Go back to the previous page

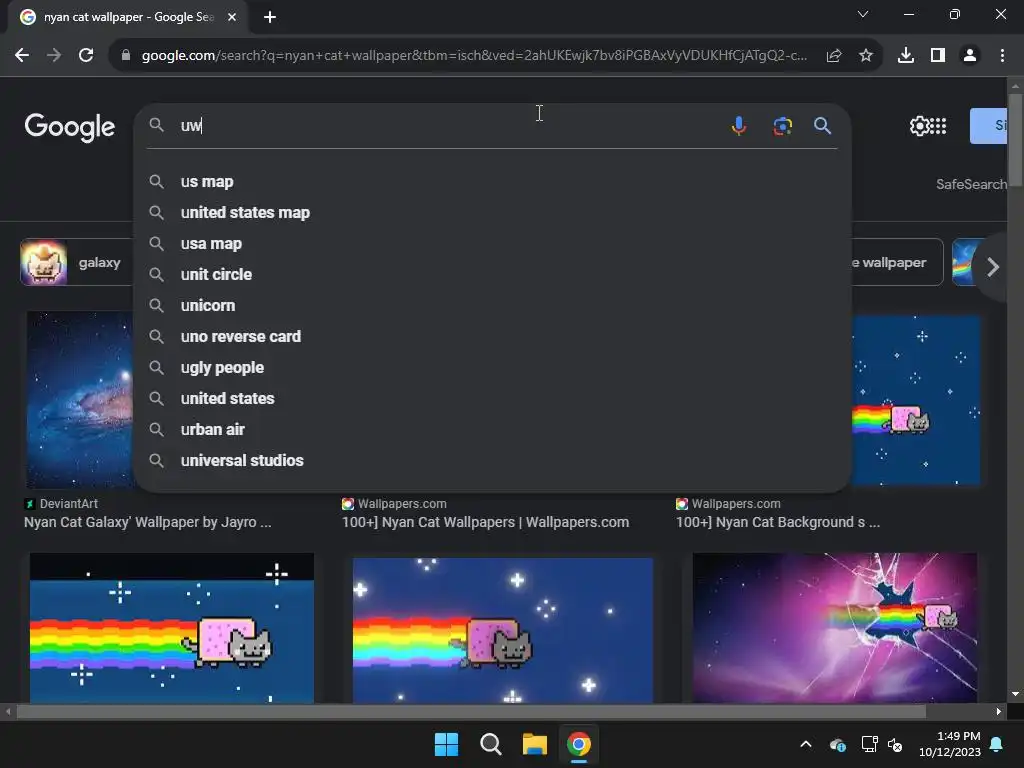(22, 56)
